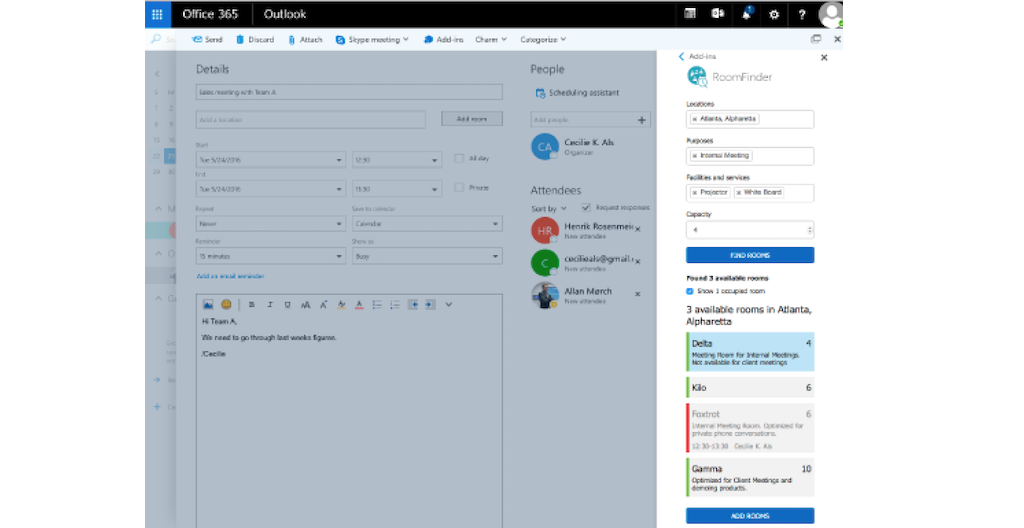
Task: Insert an emoji in message body
Action: (226, 305)
